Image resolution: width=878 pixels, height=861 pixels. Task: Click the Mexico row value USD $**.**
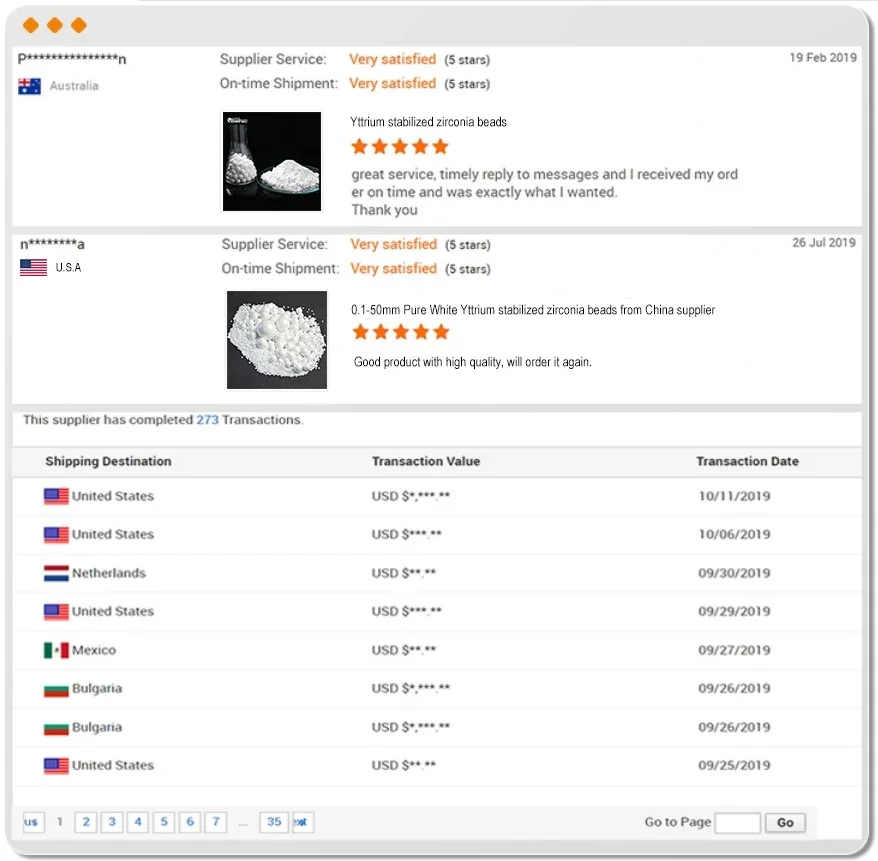tap(404, 650)
